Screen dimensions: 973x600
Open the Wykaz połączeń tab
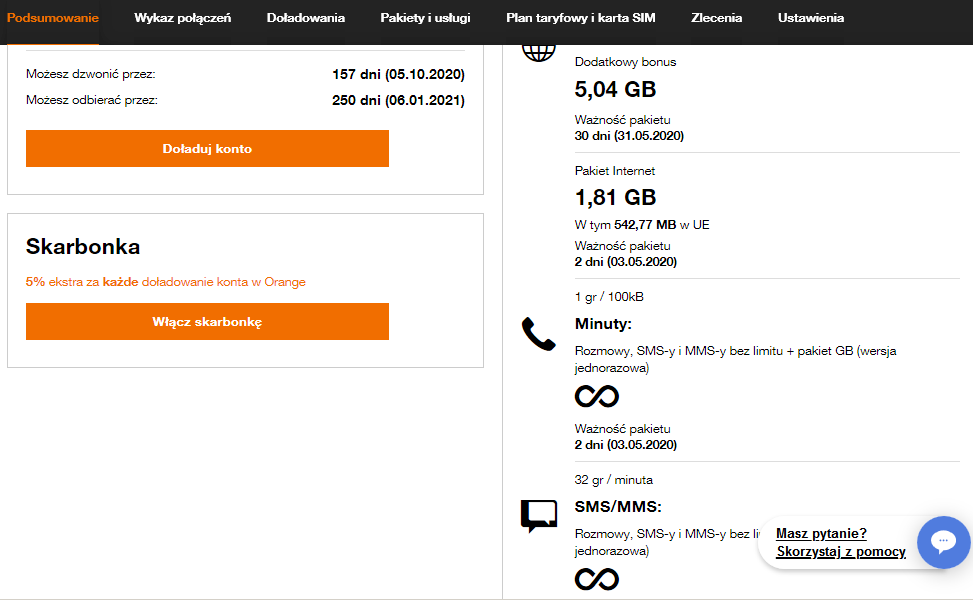click(183, 18)
